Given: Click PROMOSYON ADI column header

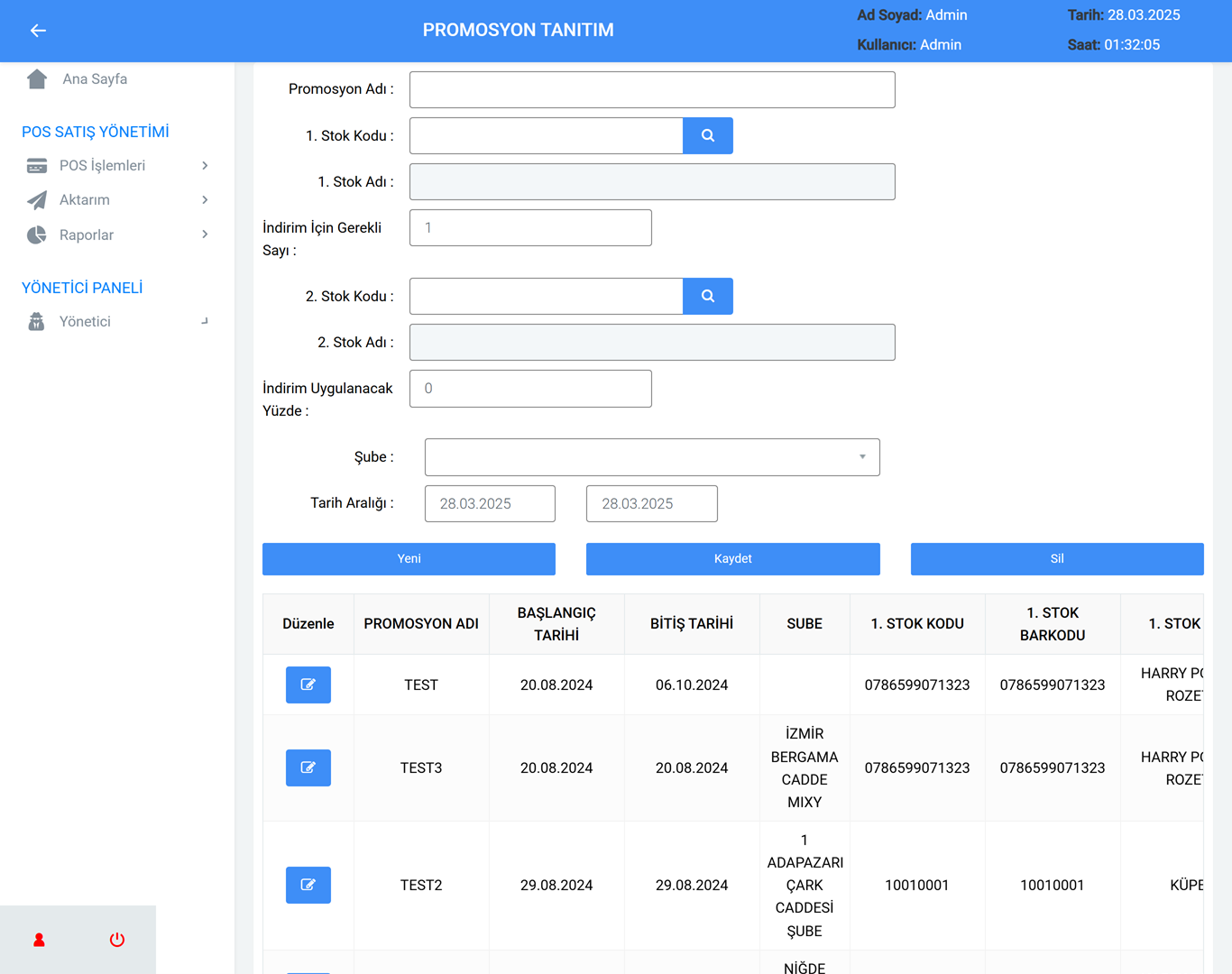Looking at the screenshot, I should (421, 624).
